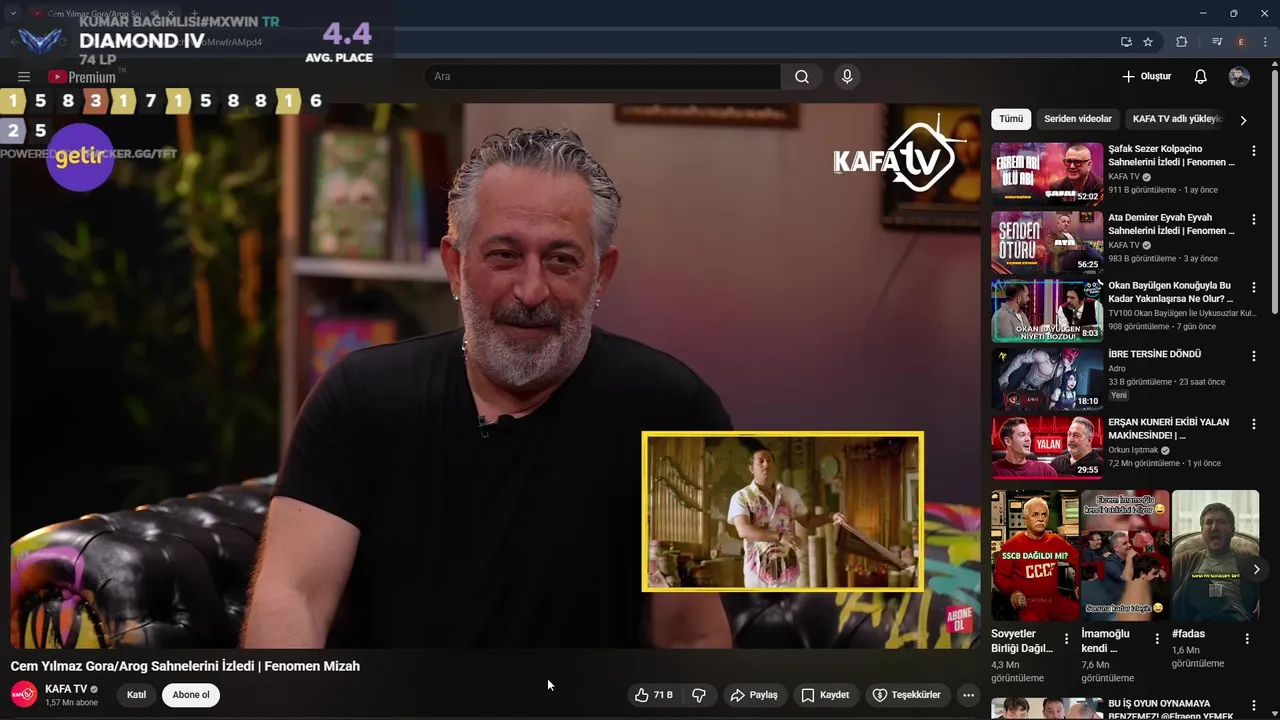Image resolution: width=1280 pixels, height=720 pixels.
Task: Dislike the video with thumbs down
Action: (699, 695)
